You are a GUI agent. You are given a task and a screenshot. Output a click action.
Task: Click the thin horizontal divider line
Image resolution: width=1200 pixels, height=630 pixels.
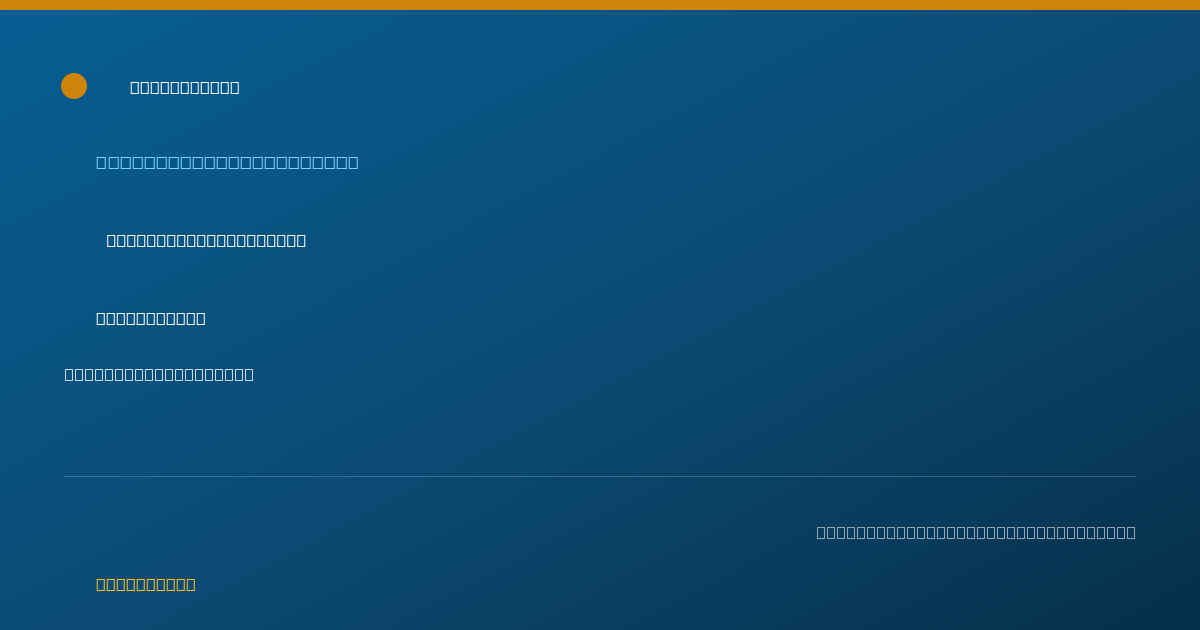pyautogui.click(x=600, y=476)
